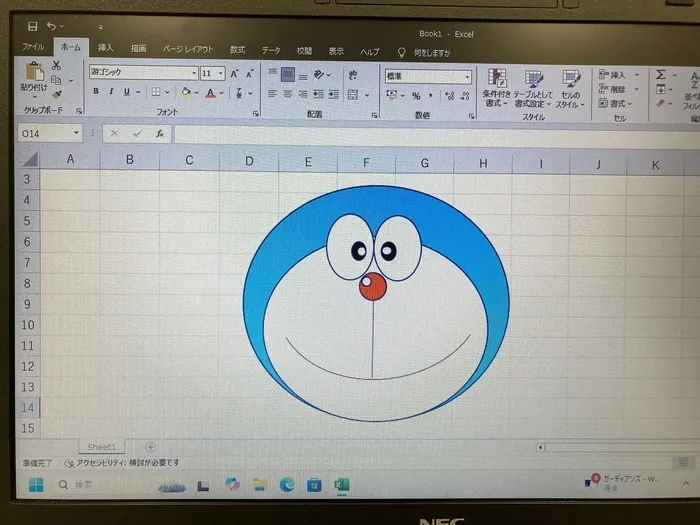Viewport: 700px width, 525px height.
Task: Select the Sheet1 worksheet tab
Action: [x=101, y=446]
